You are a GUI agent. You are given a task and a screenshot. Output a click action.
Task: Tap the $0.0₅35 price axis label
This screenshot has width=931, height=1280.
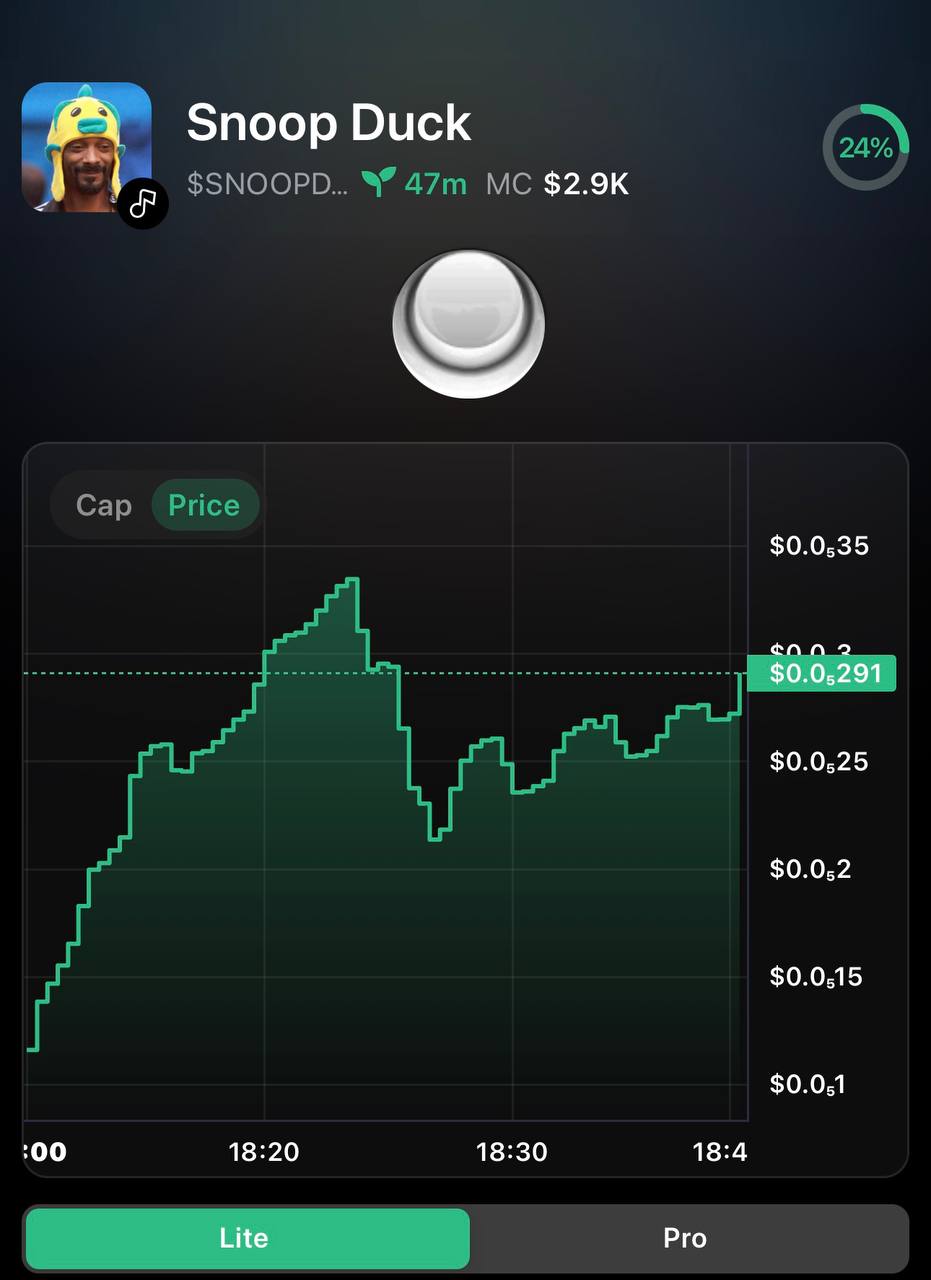819,546
